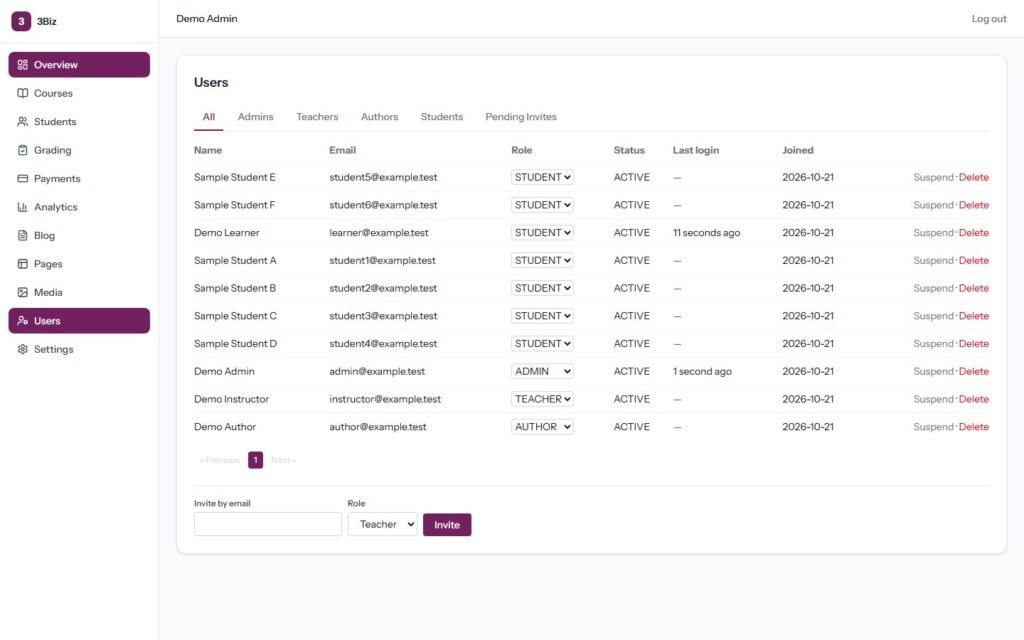The image size is (1024, 640).
Task: Open the invite Role Teacher dropdown
Action: (382, 524)
